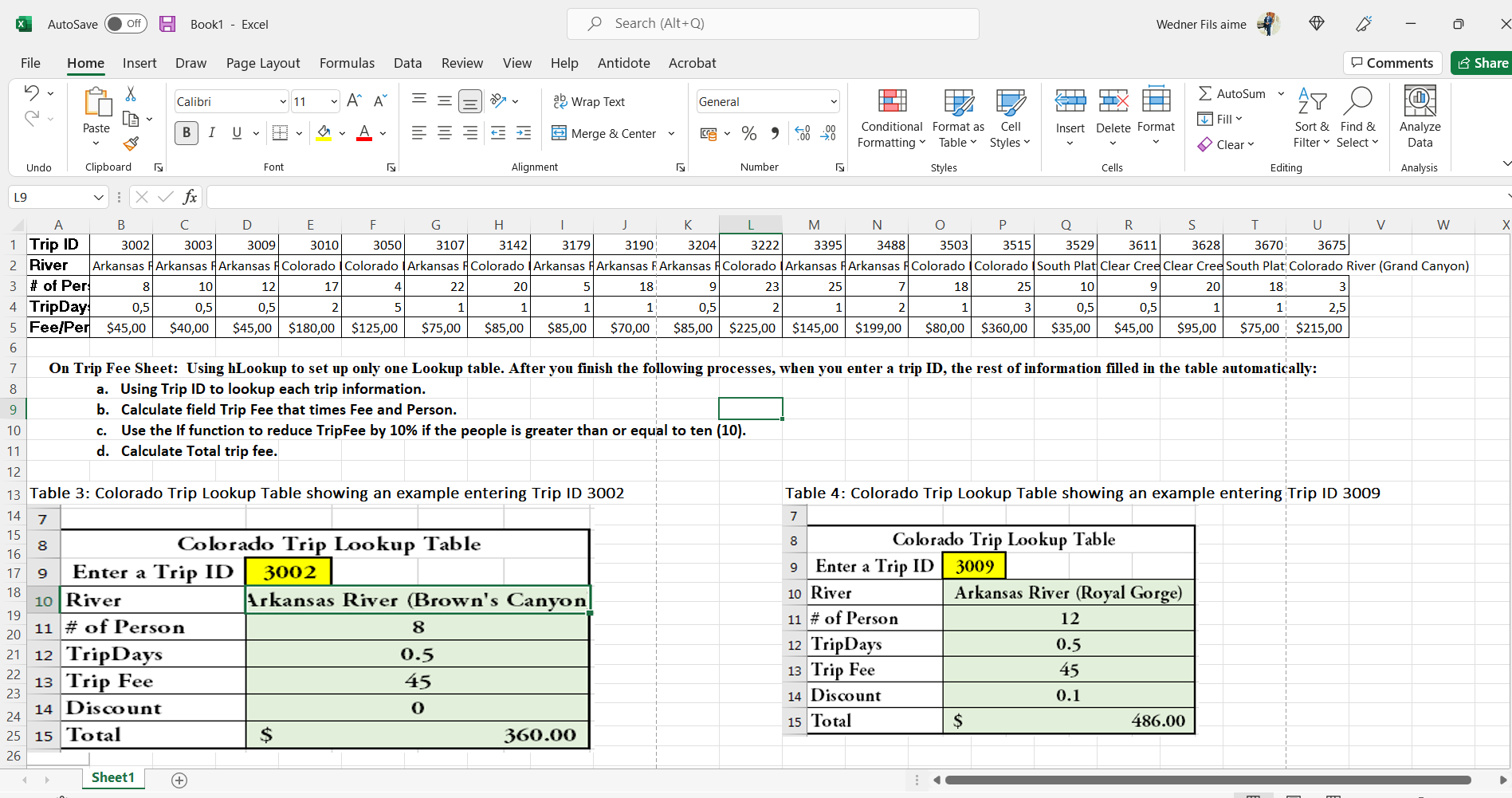
Task: Open the Fill Color dropdown arrow
Action: 342,133
